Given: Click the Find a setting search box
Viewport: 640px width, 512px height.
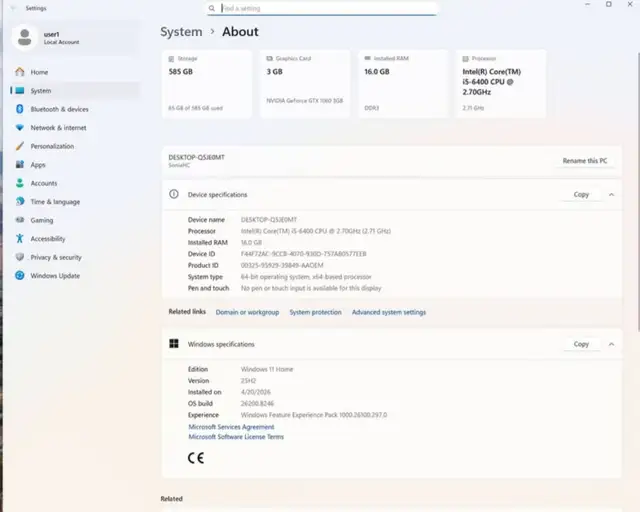Looking at the screenshot, I should pos(322,8).
